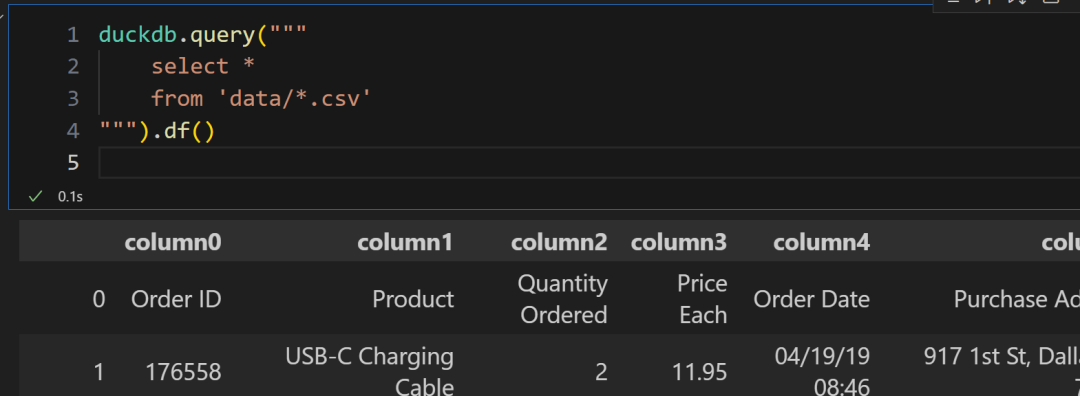Viewport: 1080px width, 396px height.
Task: Click the 917 1st St address cell
Action: (x=1001, y=357)
